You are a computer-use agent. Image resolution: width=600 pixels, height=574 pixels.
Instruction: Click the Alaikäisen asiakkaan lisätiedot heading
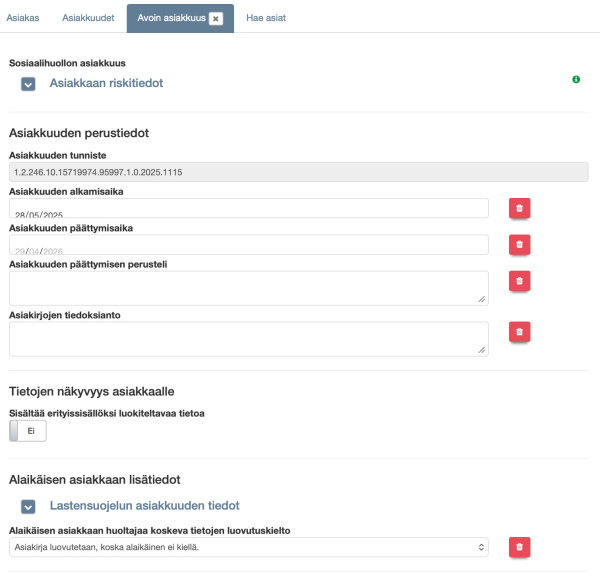[95, 479]
